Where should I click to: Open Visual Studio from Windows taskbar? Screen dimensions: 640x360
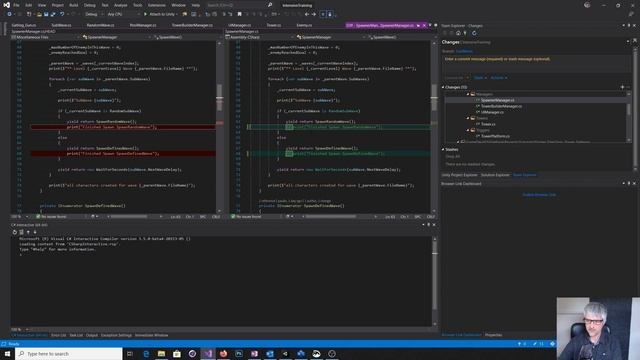208,353
